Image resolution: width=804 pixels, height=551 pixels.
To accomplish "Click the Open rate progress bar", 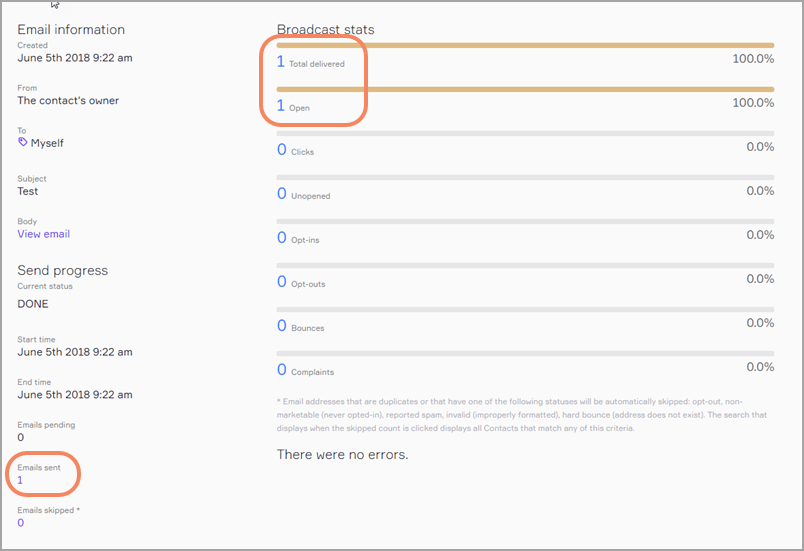I will tap(525, 89).
